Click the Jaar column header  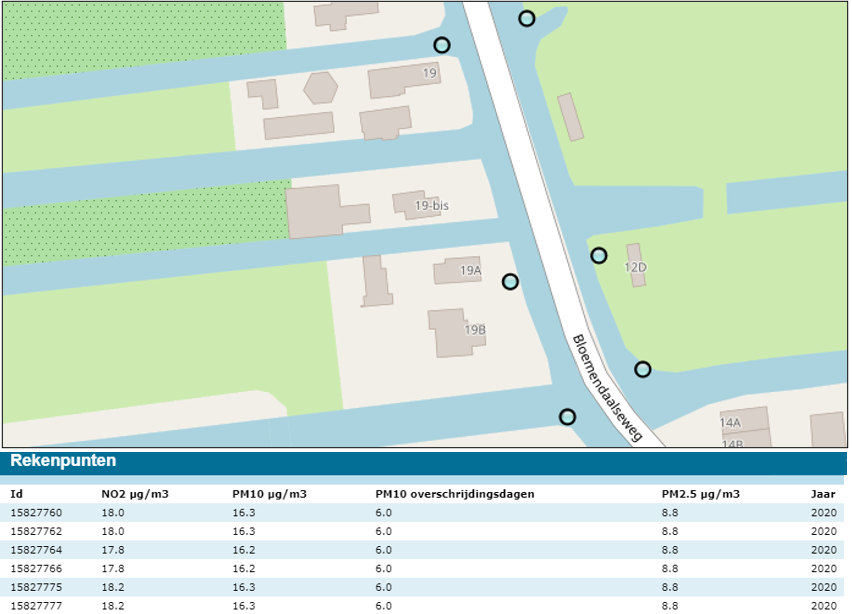click(823, 494)
